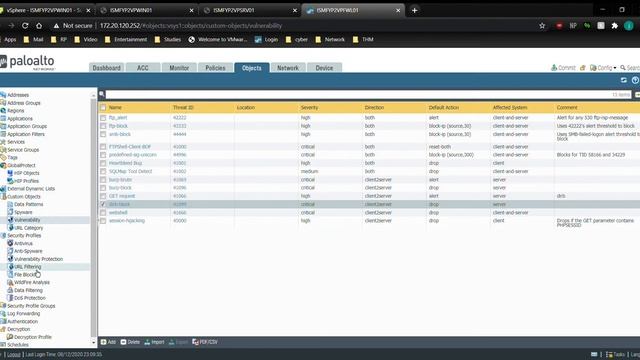Click the HIP Objects icon
This screenshot has width=640, height=360.
10,173
